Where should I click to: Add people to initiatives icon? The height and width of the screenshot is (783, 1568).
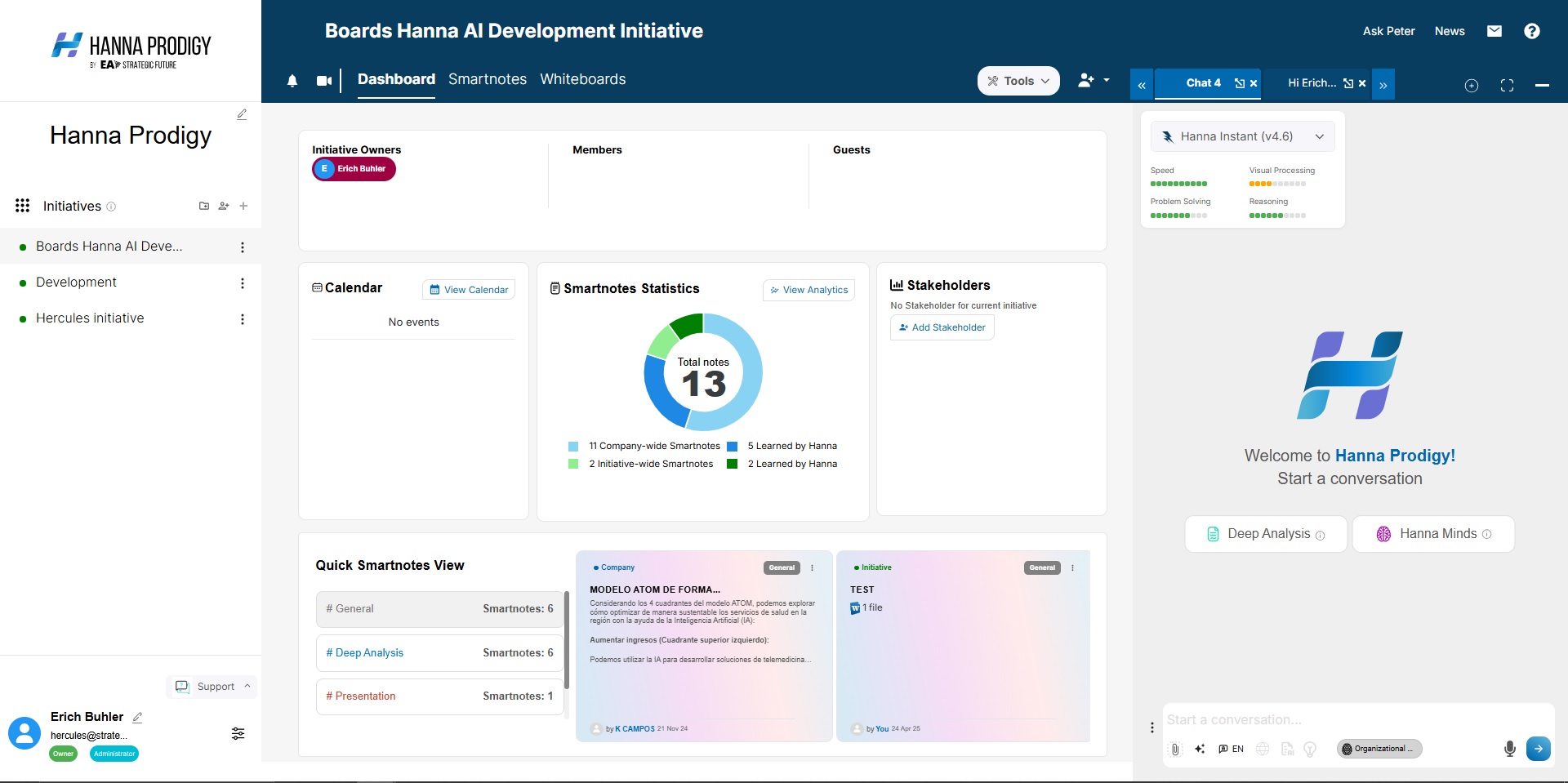pyautogui.click(x=224, y=206)
